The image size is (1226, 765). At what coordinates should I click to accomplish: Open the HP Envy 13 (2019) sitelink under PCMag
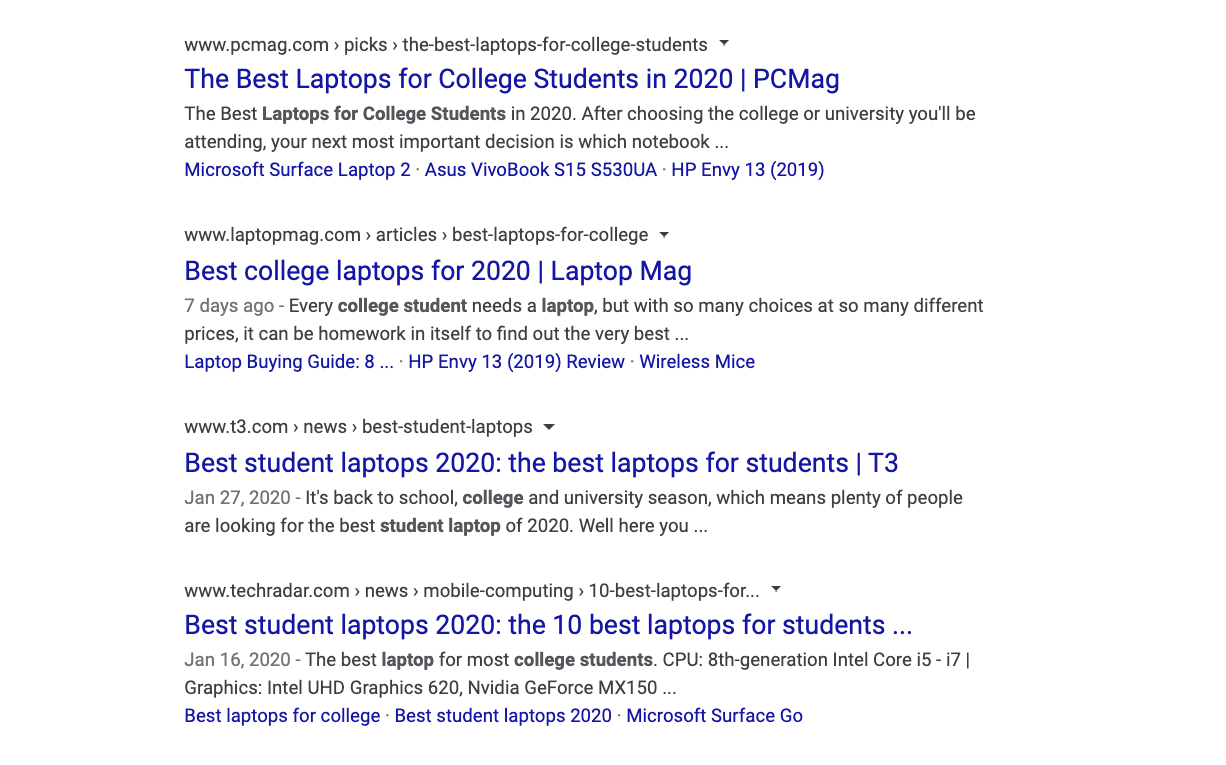point(746,169)
